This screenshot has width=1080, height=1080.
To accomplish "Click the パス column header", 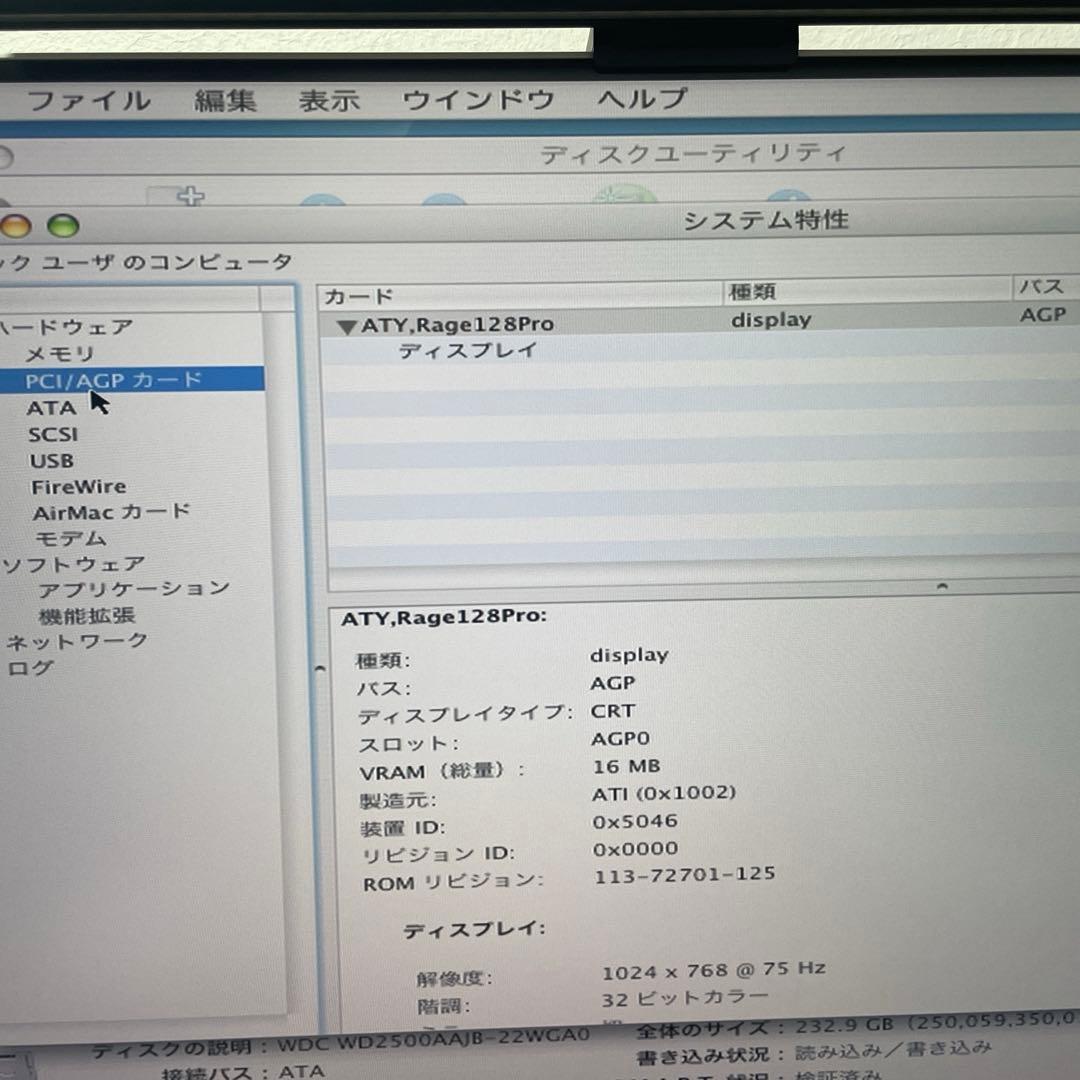I will pos(1043,287).
